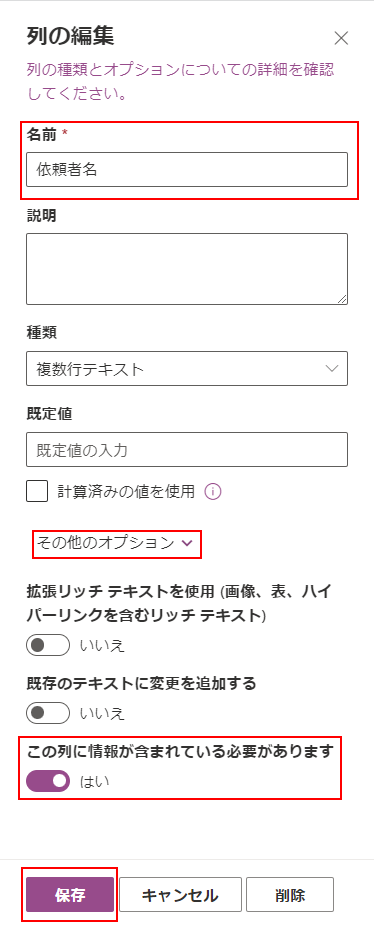374x930 pixels.
Task: Click the 削除 button
Action: (290, 894)
